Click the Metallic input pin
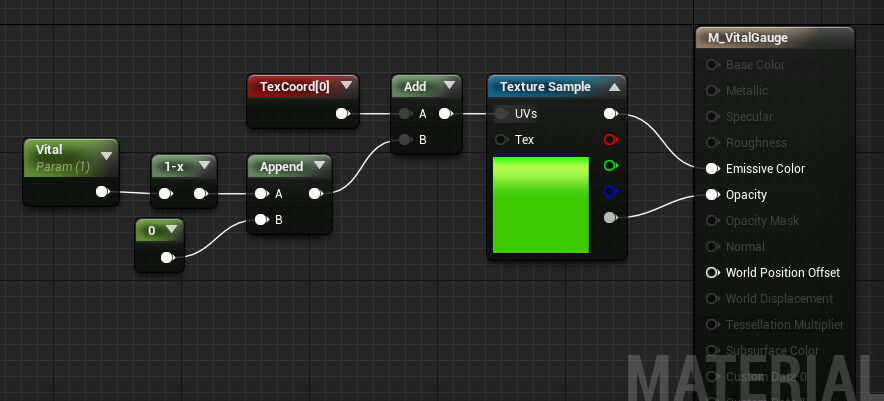The image size is (884, 401). point(713,91)
